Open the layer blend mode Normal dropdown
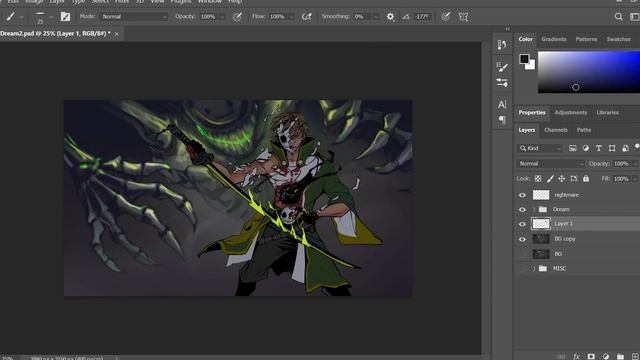The width and height of the screenshot is (640, 360). 550,164
